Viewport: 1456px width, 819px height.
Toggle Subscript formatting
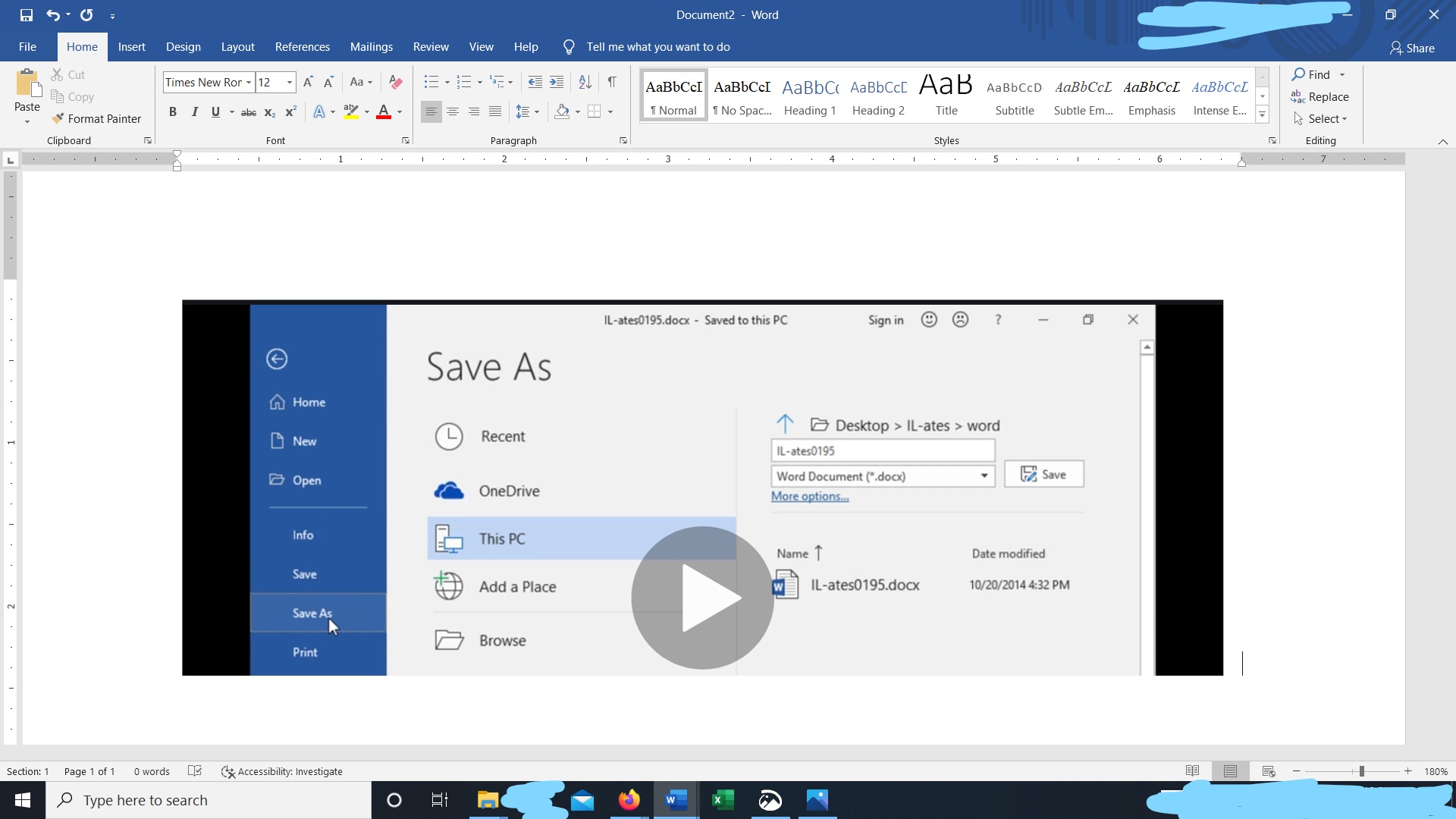point(269,112)
